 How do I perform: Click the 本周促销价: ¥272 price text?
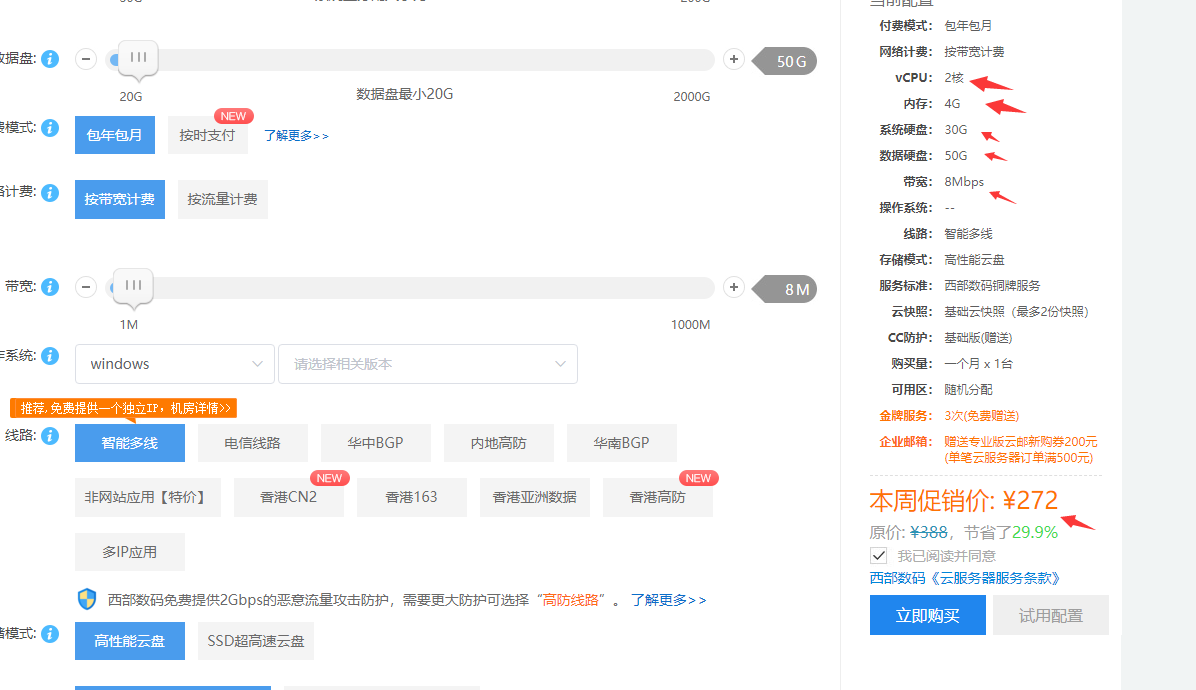(x=963, y=500)
